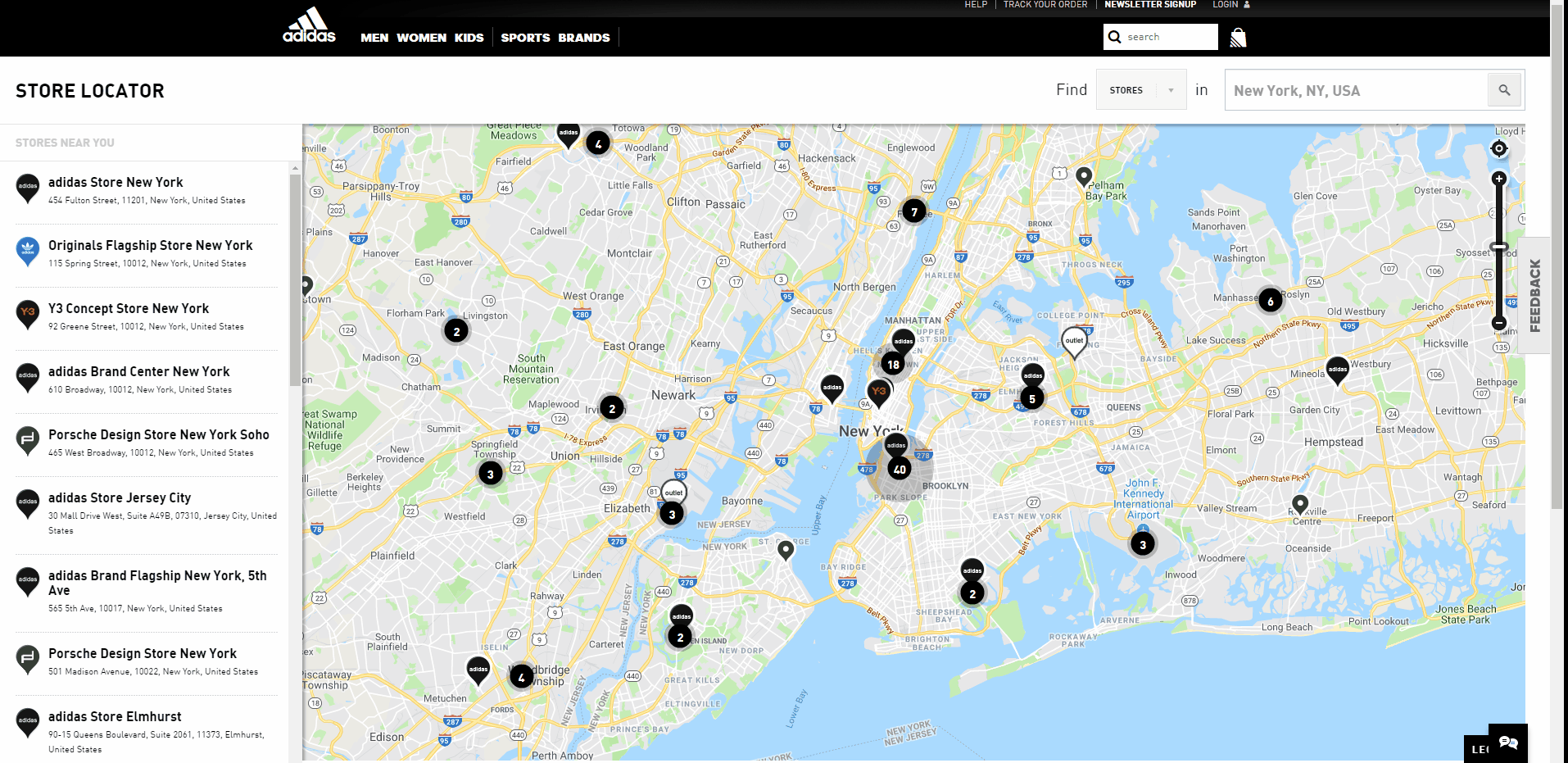Select the 7-store cluster near Englewood
The height and width of the screenshot is (763, 1568).
[x=914, y=211]
